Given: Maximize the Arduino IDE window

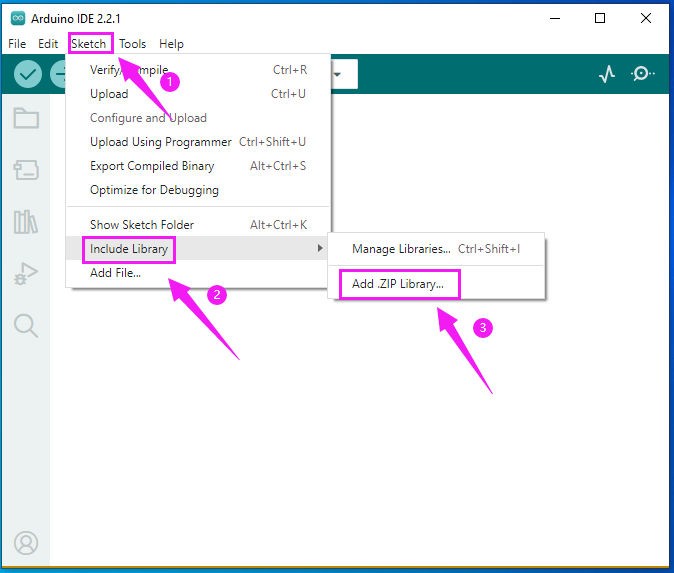Looking at the screenshot, I should click(600, 18).
